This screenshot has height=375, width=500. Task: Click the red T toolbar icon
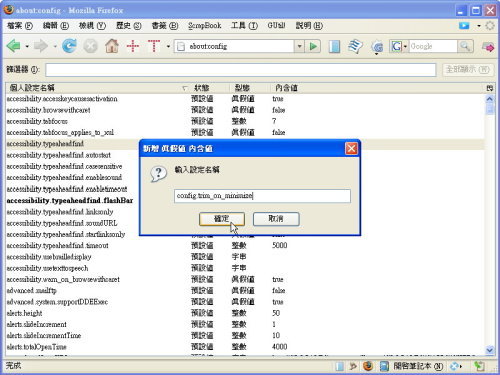[x=154, y=46]
